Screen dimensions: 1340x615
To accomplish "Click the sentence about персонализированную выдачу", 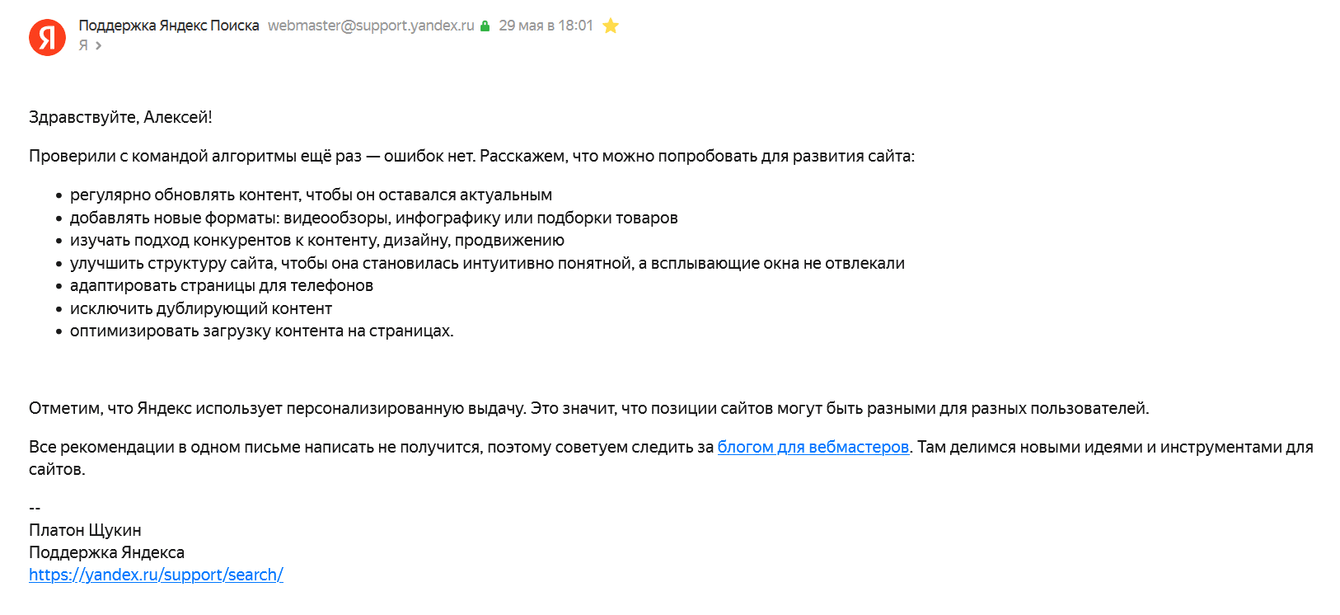I will pos(589,408).
